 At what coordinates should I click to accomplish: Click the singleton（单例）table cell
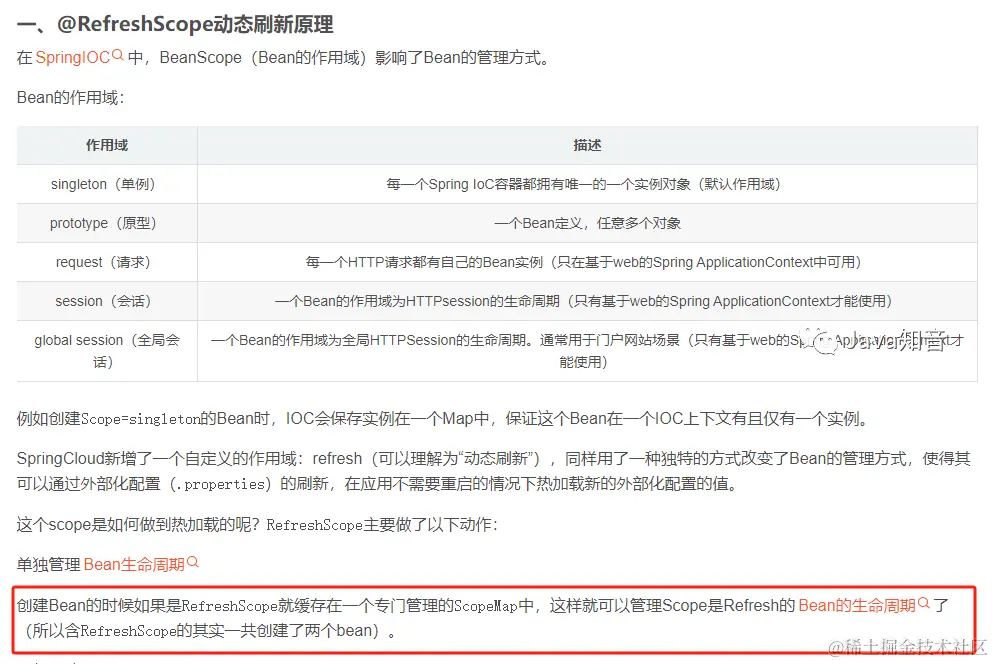pyautogui.click(x=107, y=184)
